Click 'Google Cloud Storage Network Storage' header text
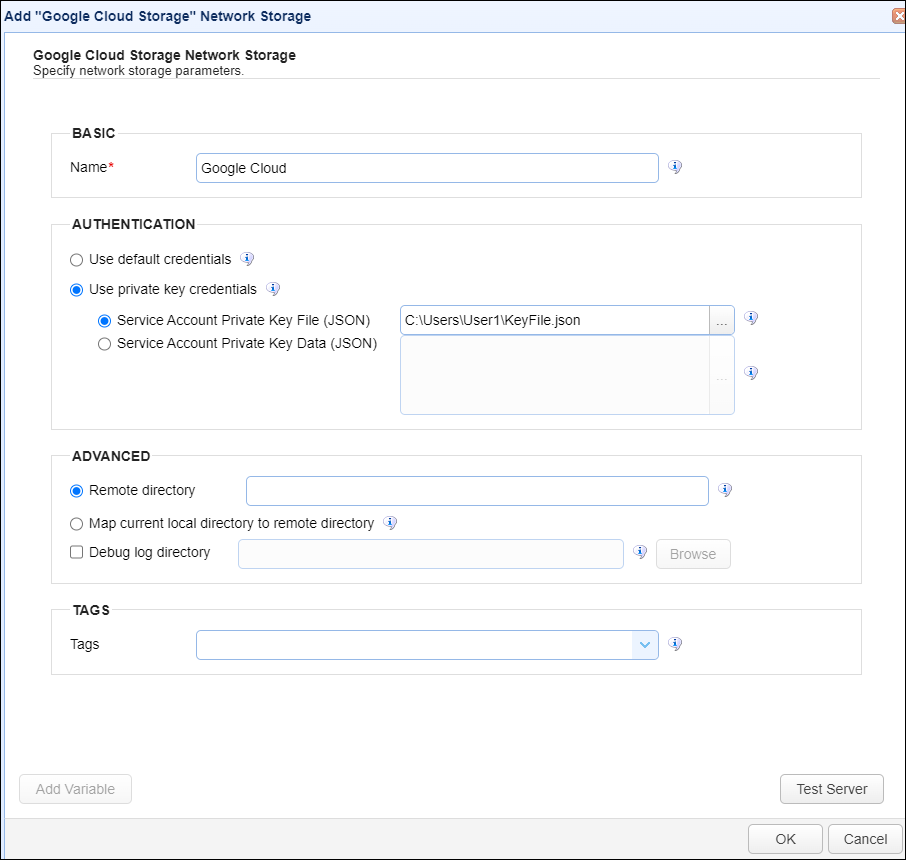This screenshot has width=906, height=860. tap(164, 55)
